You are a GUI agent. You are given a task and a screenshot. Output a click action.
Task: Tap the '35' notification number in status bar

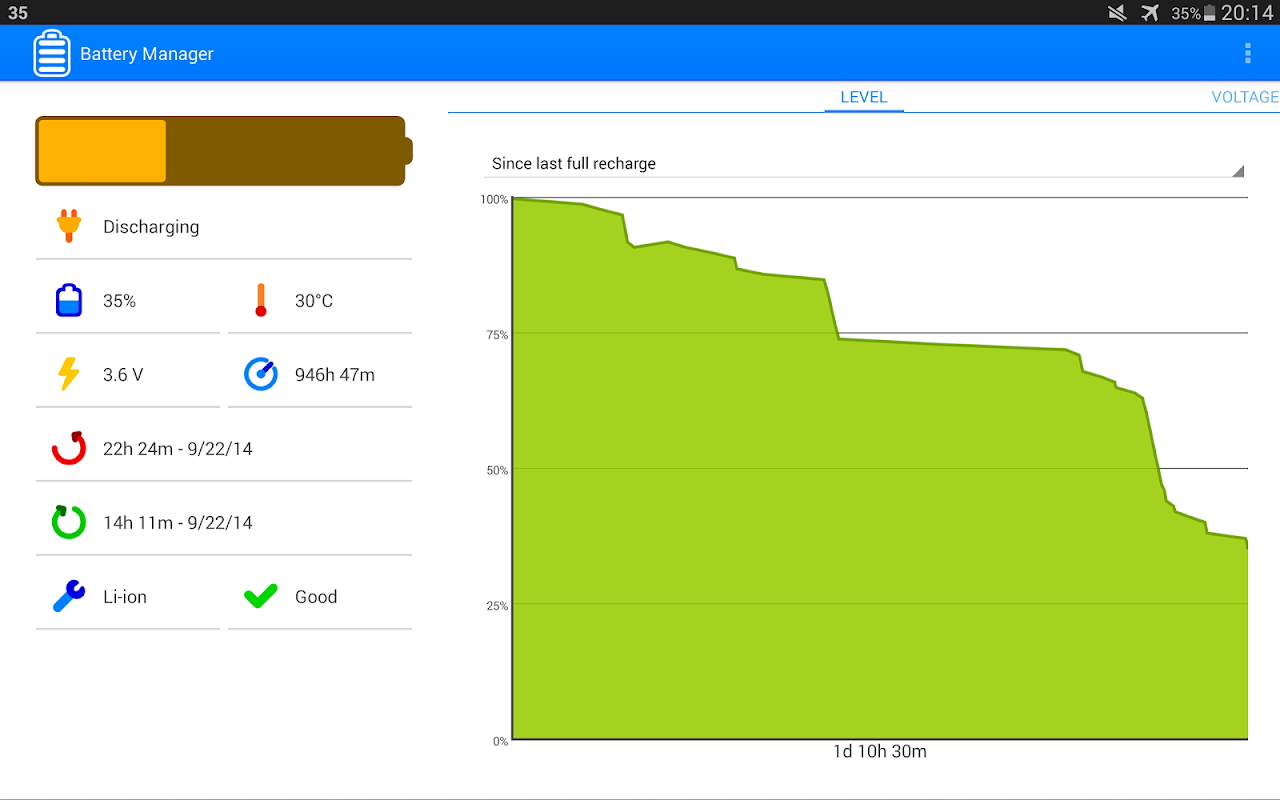pyautogui.click(x=18, y=13)
